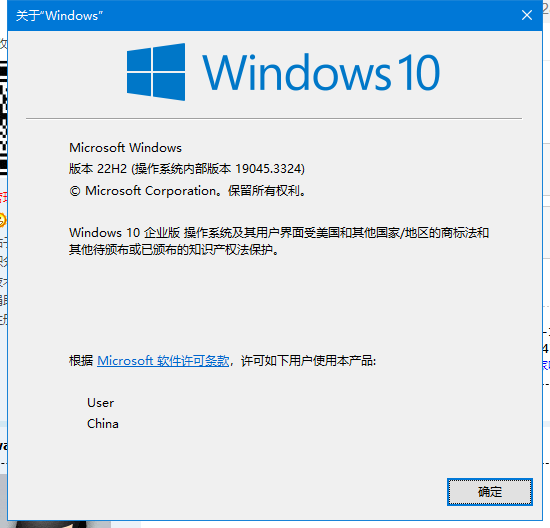Close the 关于 Windows dialog

coord(526,15)
